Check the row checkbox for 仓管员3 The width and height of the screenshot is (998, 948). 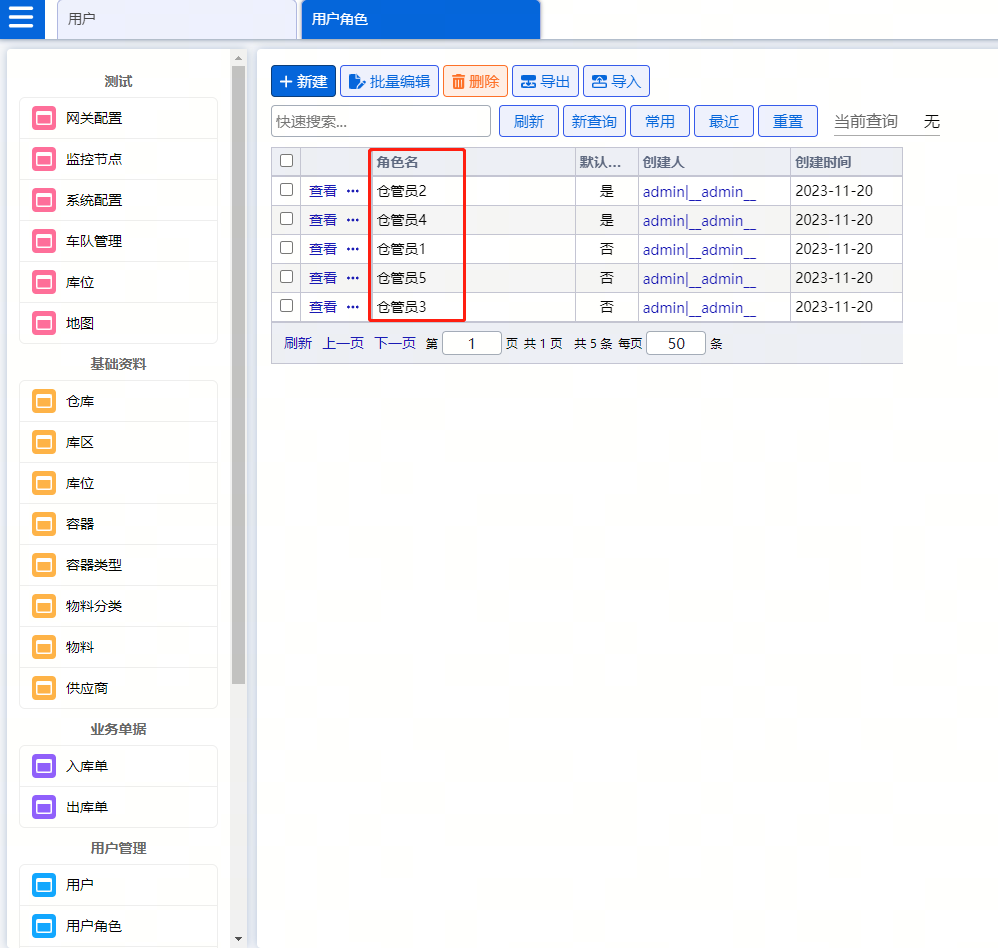point(286,306)
